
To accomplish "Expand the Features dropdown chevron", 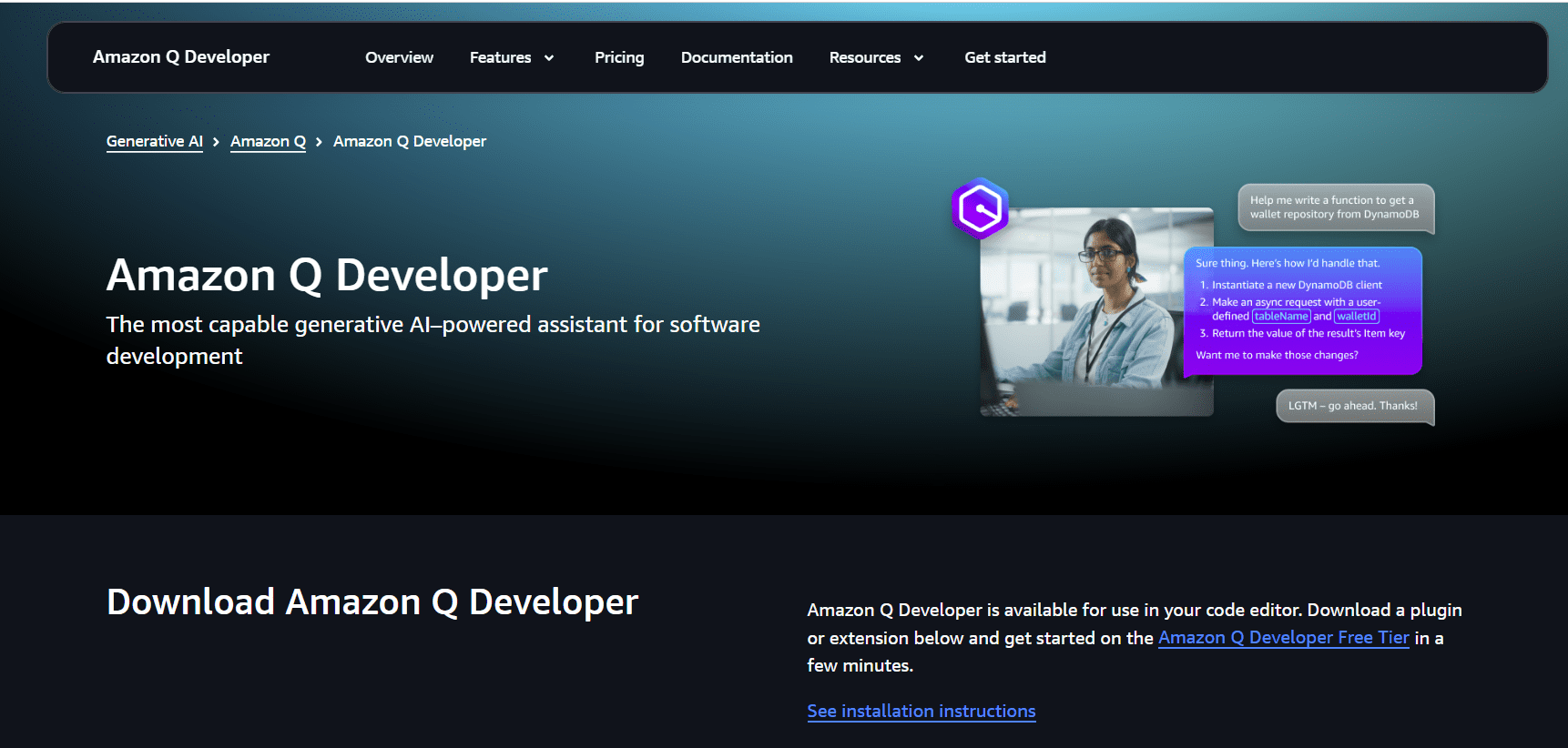I will tap(549, 58).
